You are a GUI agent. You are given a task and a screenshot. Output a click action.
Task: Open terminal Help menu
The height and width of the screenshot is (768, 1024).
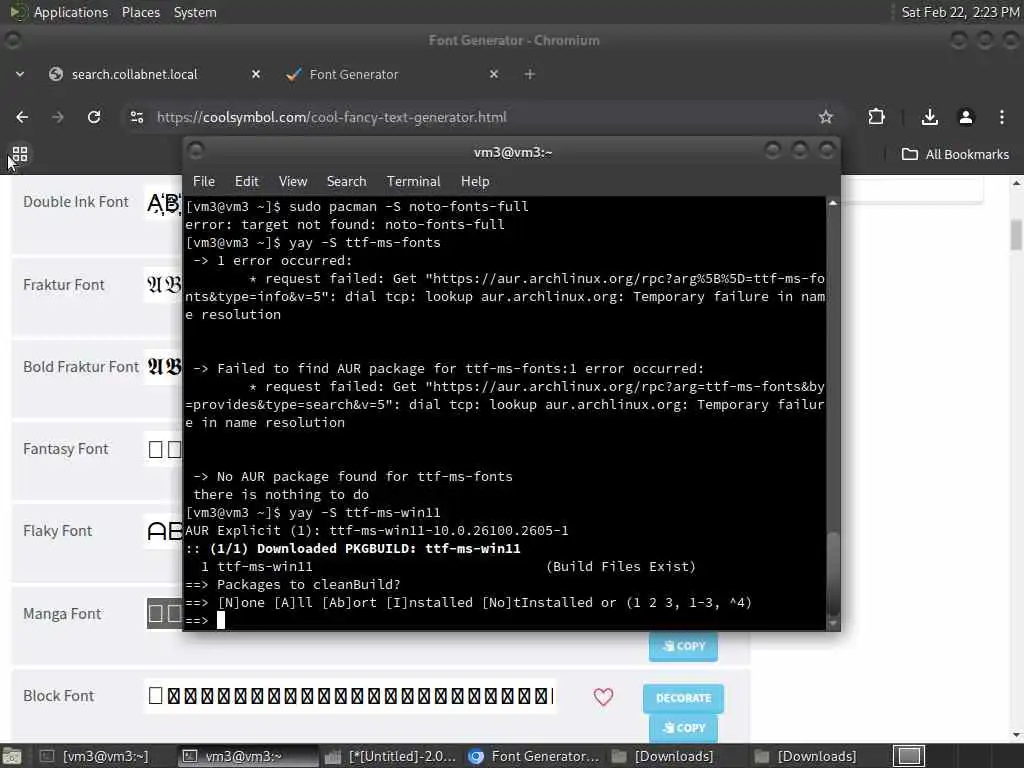click(x=475, y=182)
